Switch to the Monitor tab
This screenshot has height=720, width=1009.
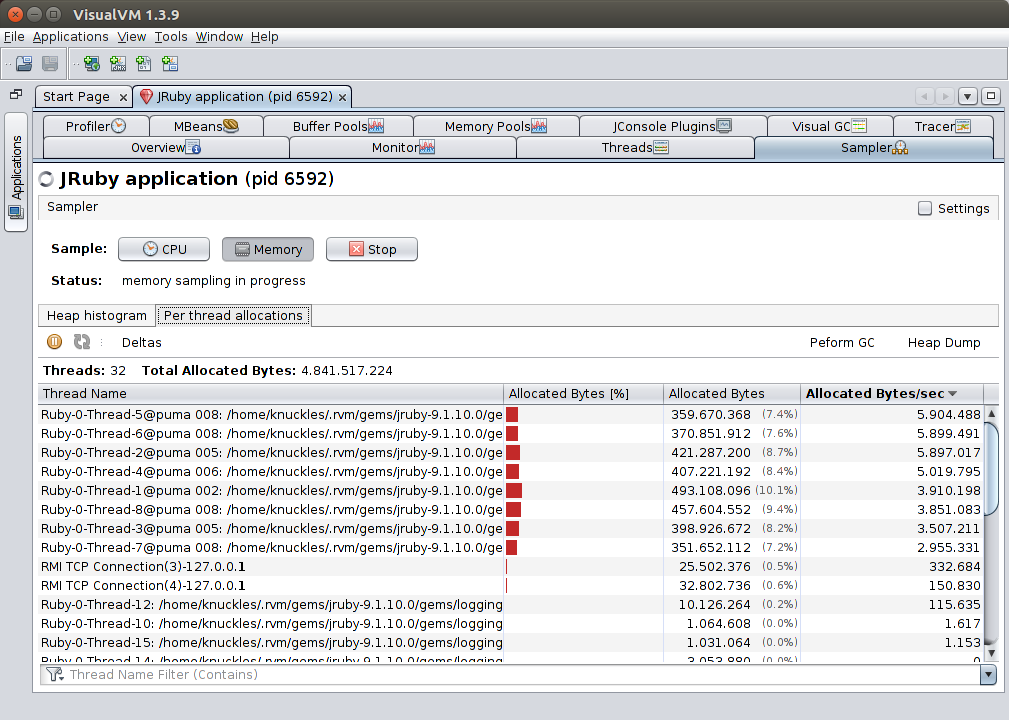tap(403, 147)
